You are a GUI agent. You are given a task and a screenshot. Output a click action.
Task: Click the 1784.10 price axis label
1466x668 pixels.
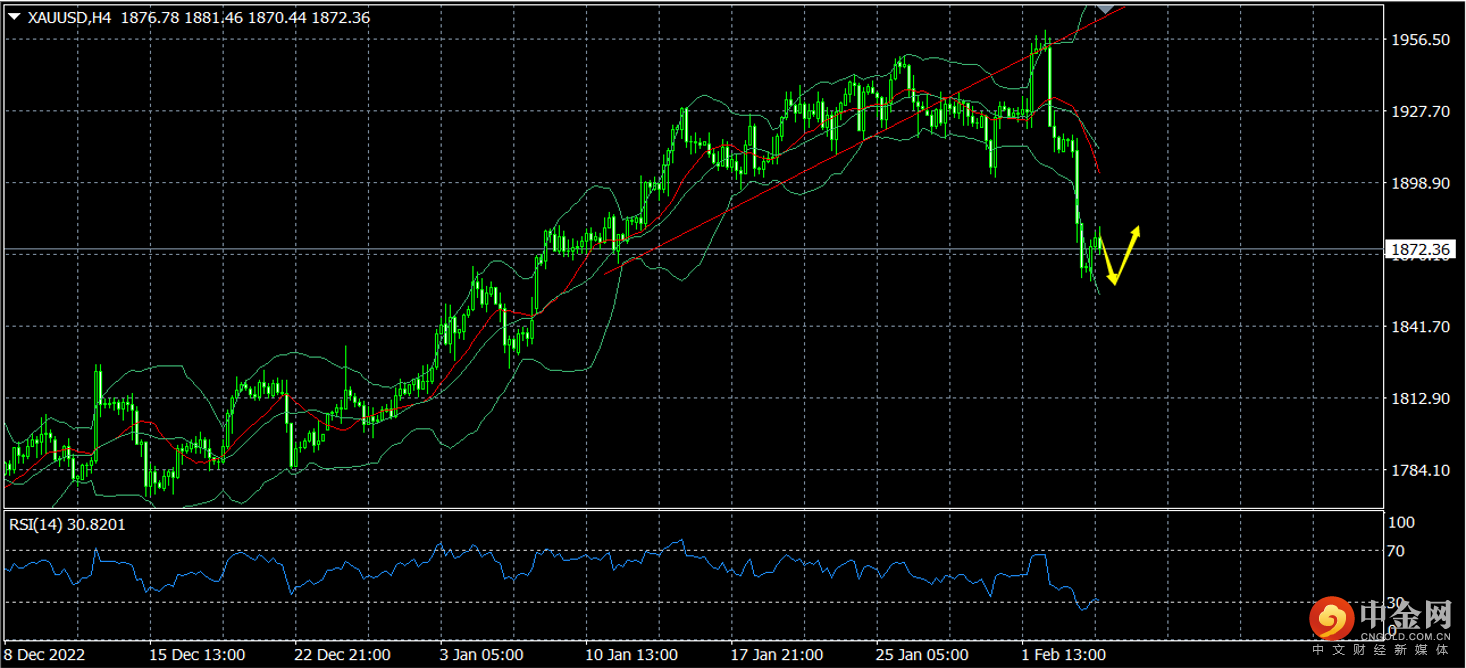pos(1420,471)
